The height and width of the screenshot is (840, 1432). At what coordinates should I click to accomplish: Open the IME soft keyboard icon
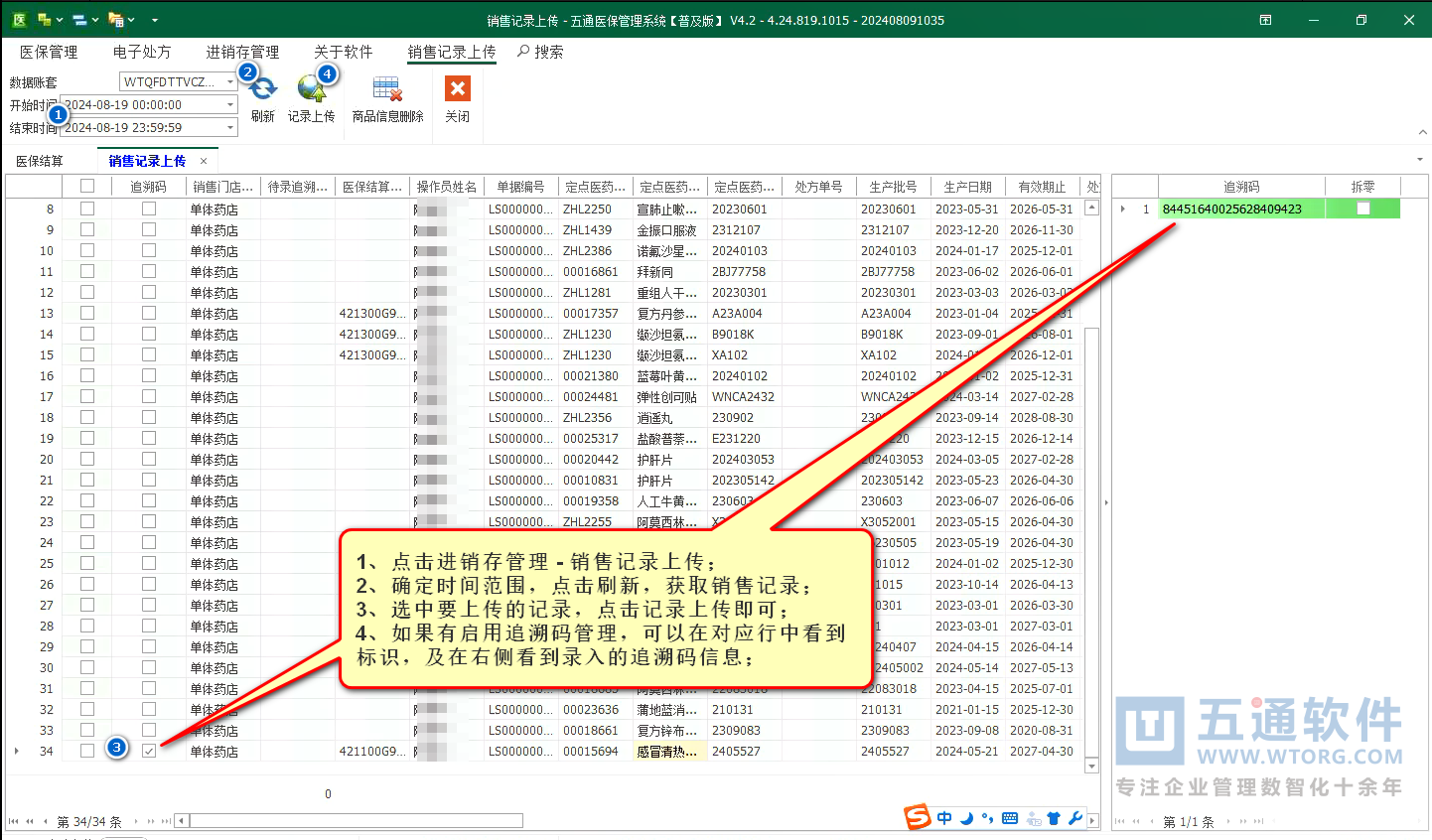coord(1010,818)
